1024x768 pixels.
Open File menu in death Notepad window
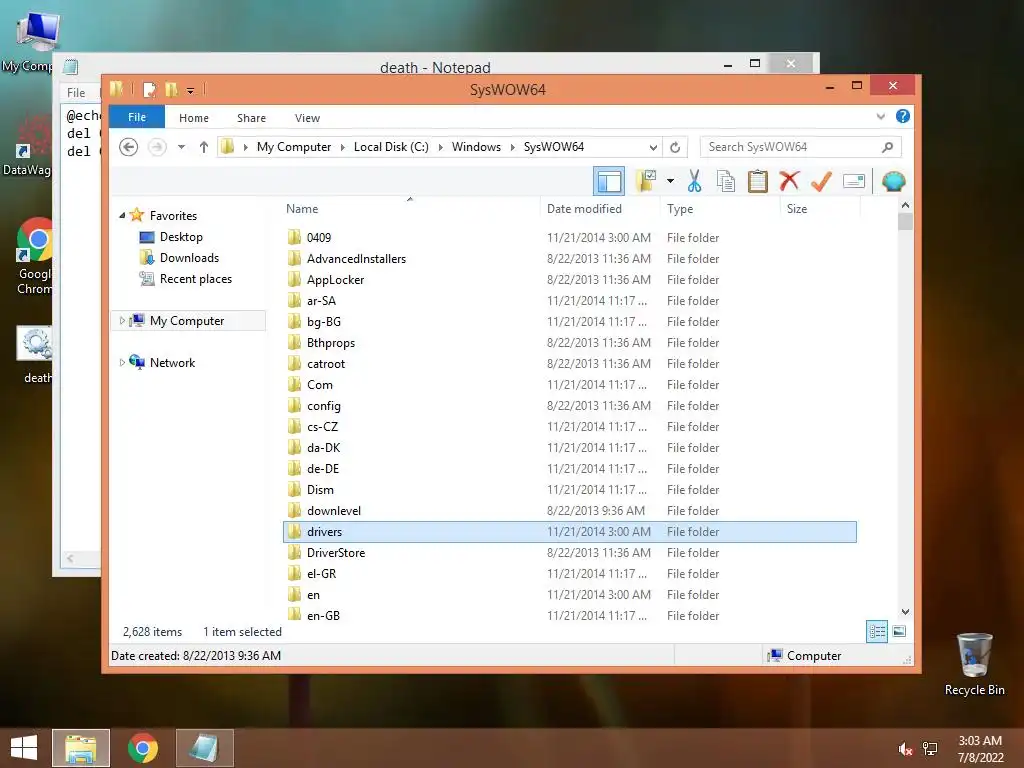76,93
